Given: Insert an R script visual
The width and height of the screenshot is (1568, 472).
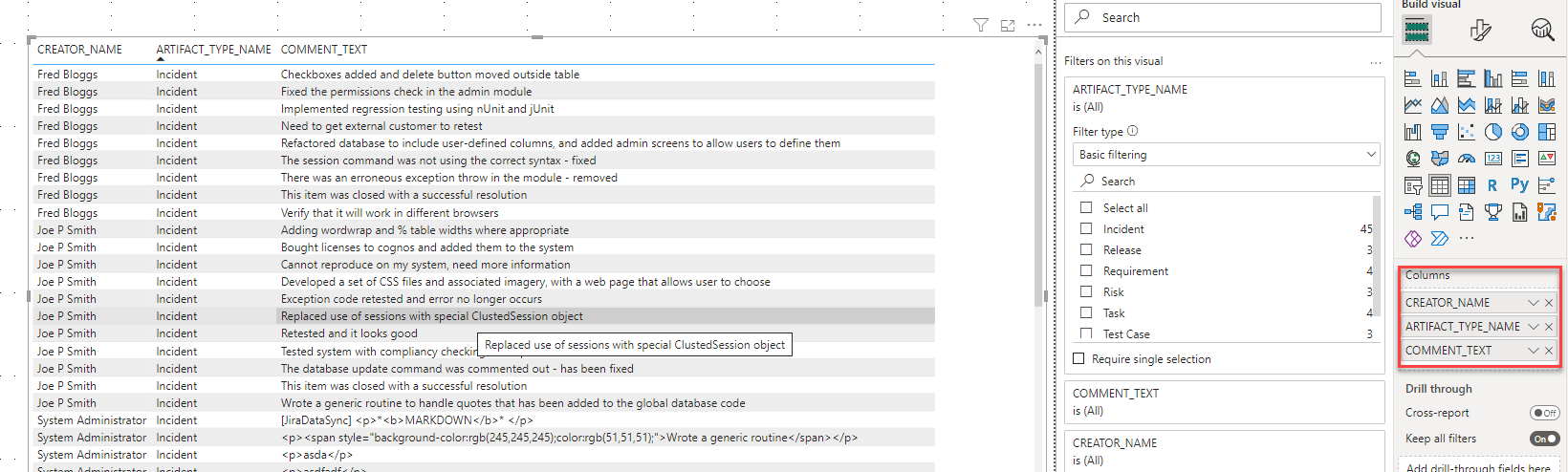Looking at the screenshot, I should [x=1492, y=185].
